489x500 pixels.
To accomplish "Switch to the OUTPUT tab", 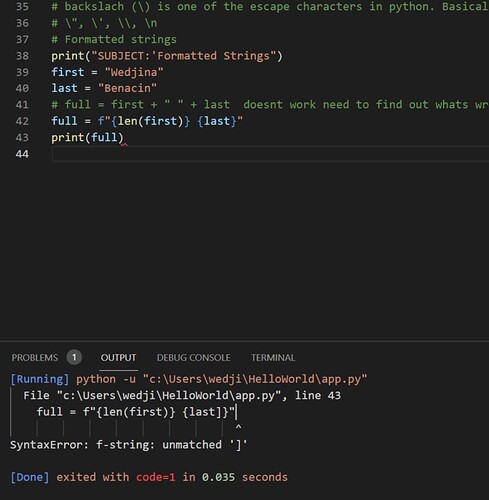I will coord(118,358).
